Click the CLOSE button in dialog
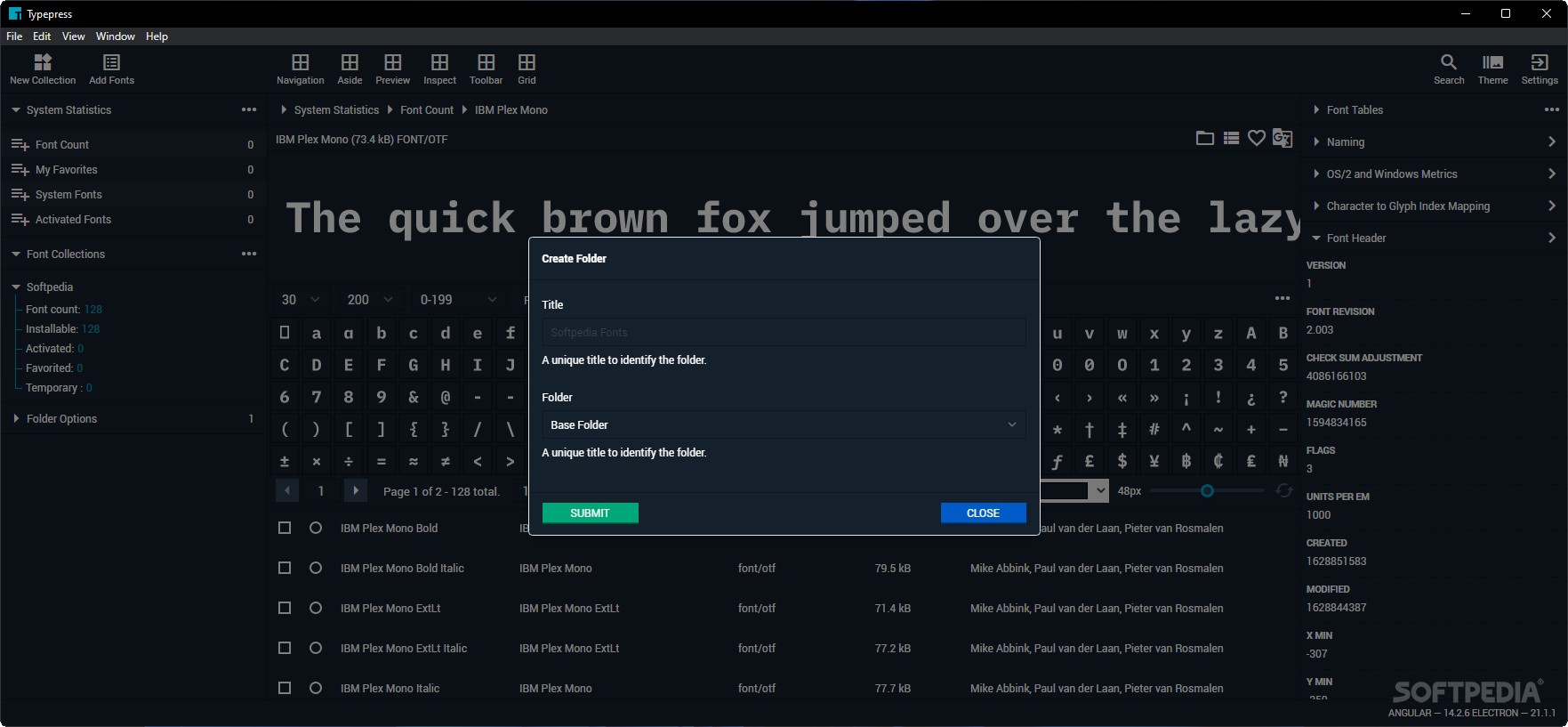The height and width of the screenshot is (727, 1568). pyautogui.click(x=983, y=513)
